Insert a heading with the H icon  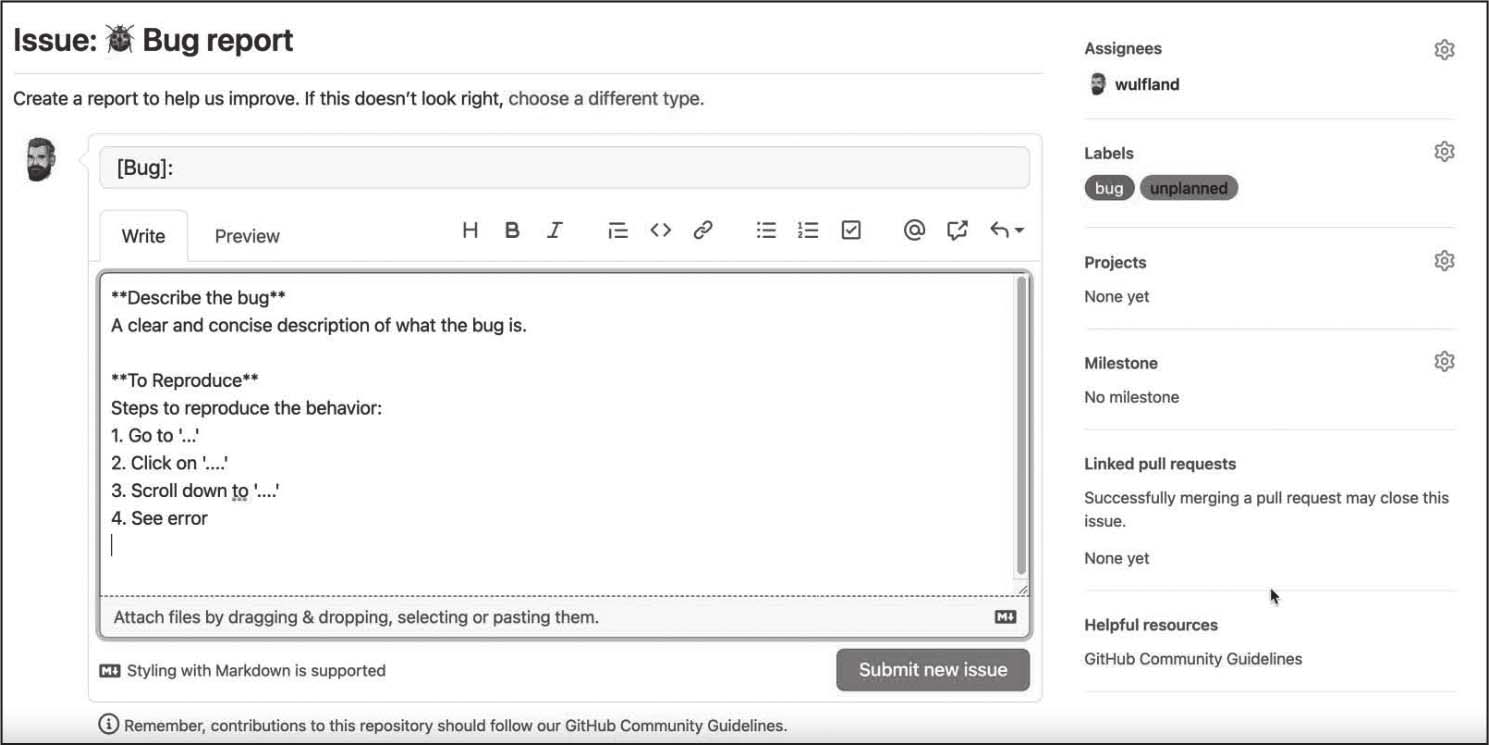click(470, 230)
